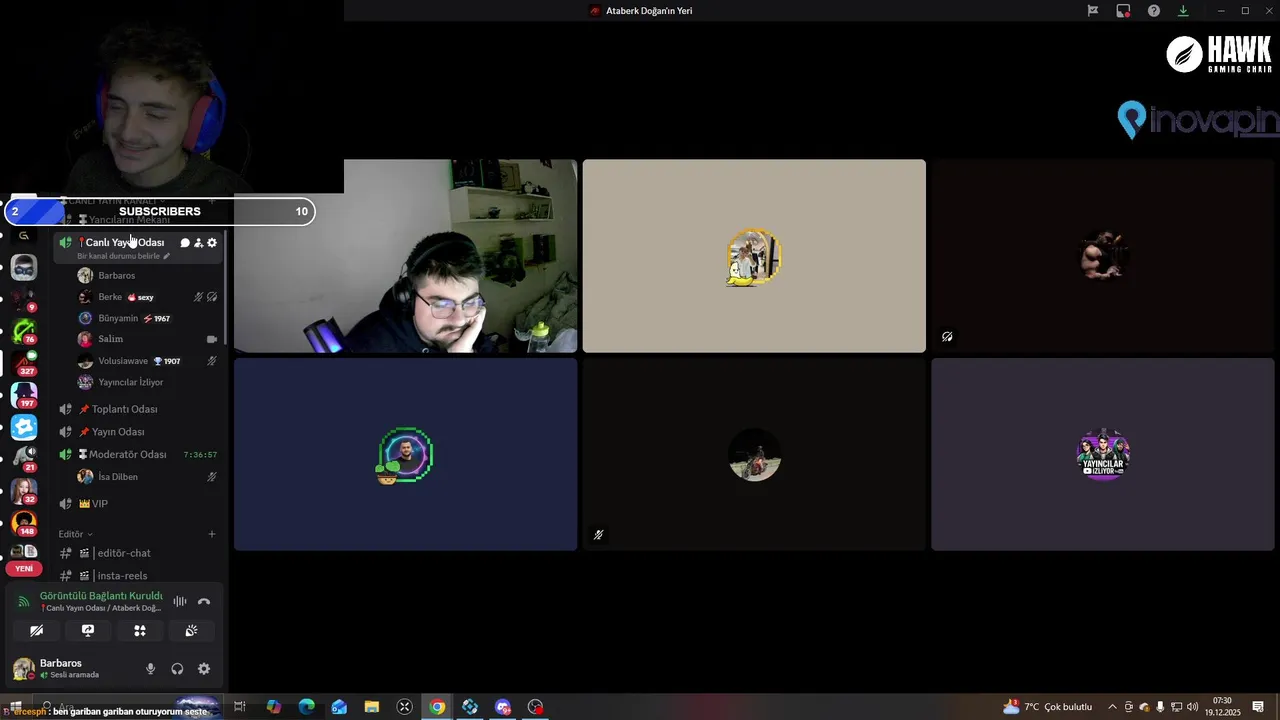The width and height of the screenshot is (1280, 720).
Task: Click the red YENİ button in server list
Action: coord(24,568)
